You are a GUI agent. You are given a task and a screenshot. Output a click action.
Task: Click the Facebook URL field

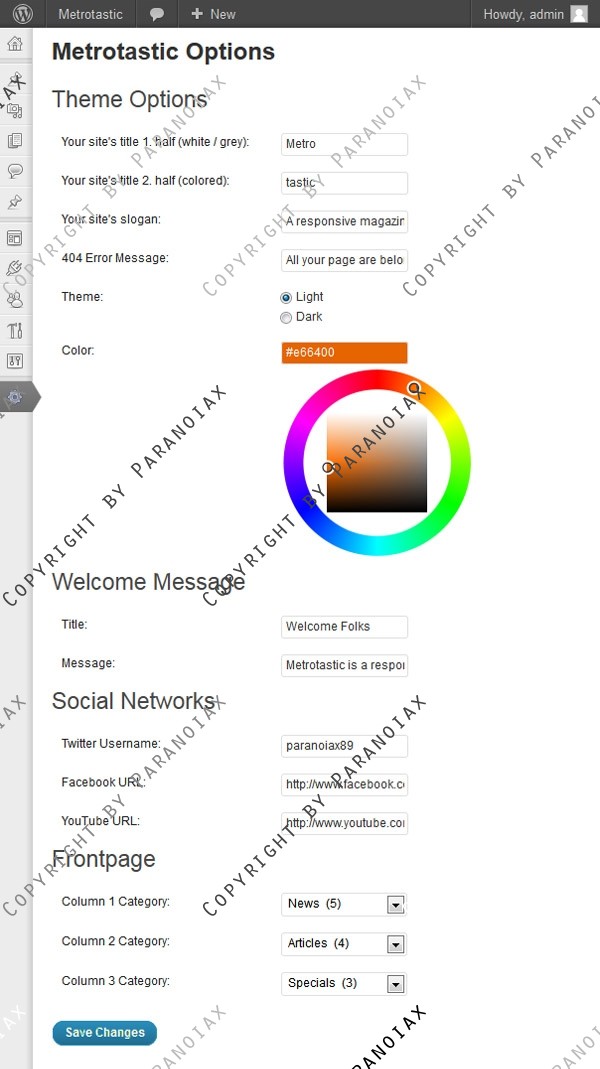click(x=344, y=785)
